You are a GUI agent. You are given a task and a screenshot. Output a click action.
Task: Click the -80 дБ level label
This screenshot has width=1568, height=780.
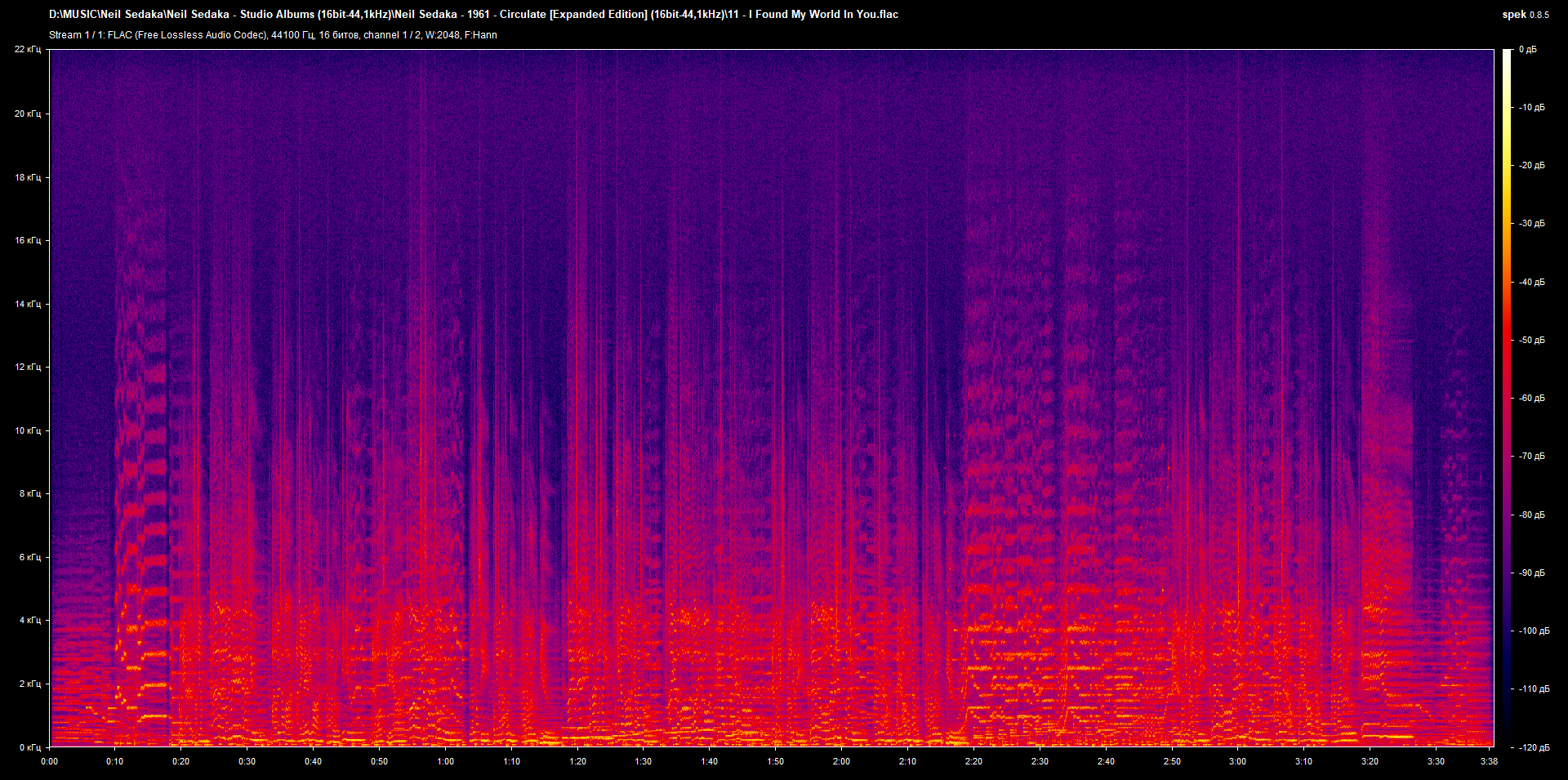(x=1531, y=515)
